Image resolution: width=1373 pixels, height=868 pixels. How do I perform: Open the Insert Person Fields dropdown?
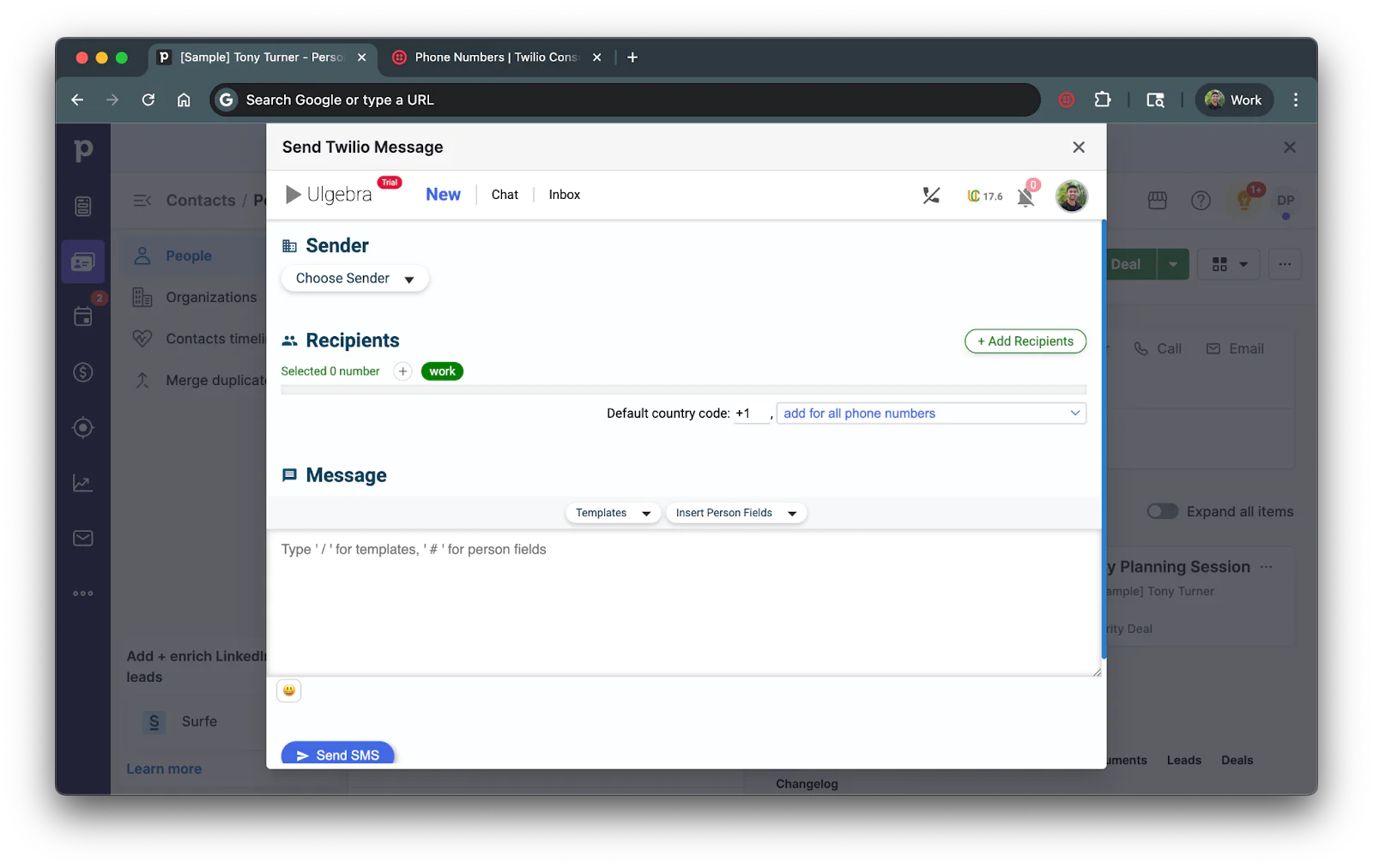[x=735, y=512]
